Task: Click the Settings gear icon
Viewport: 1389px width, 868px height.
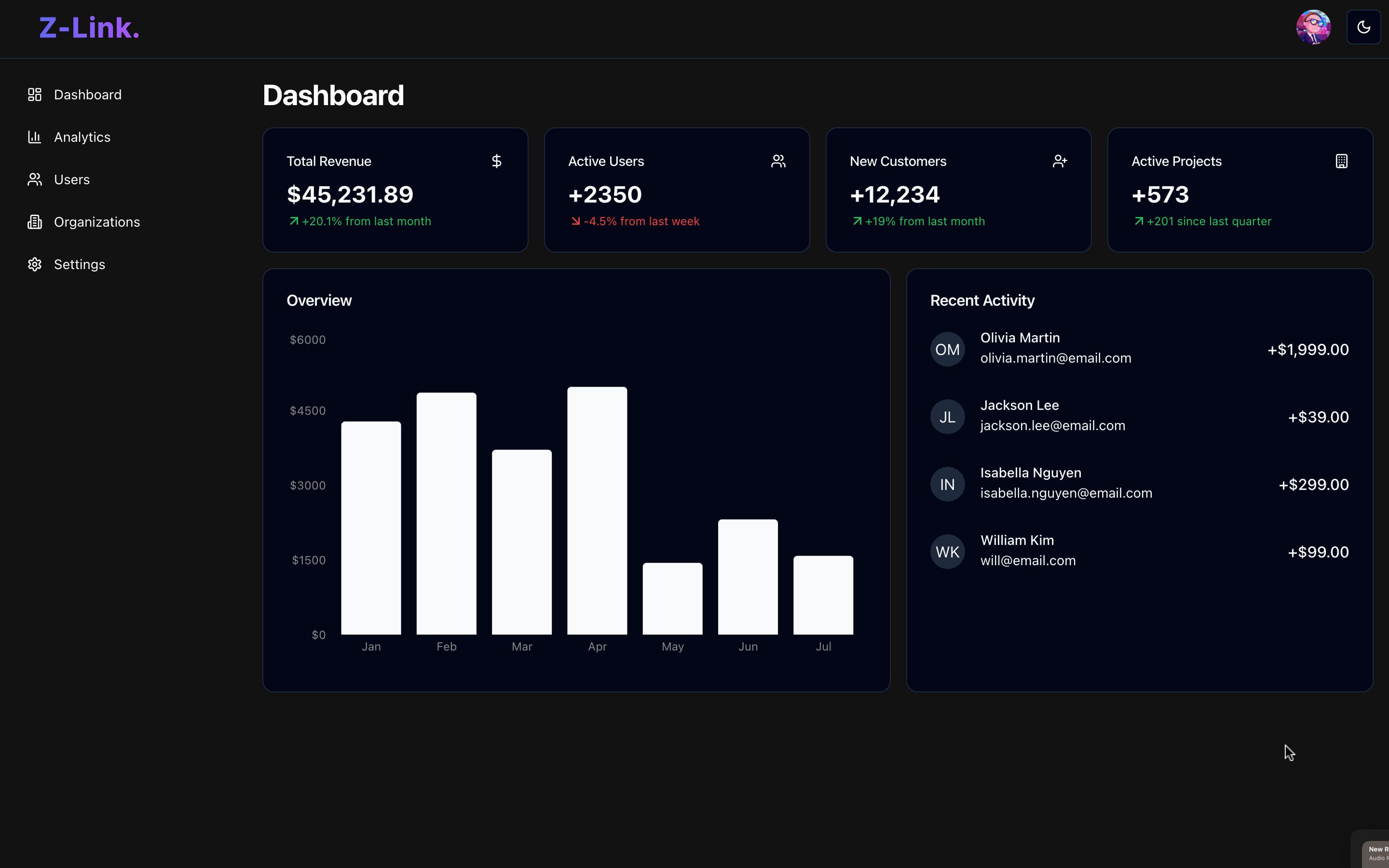Action: 34,265
